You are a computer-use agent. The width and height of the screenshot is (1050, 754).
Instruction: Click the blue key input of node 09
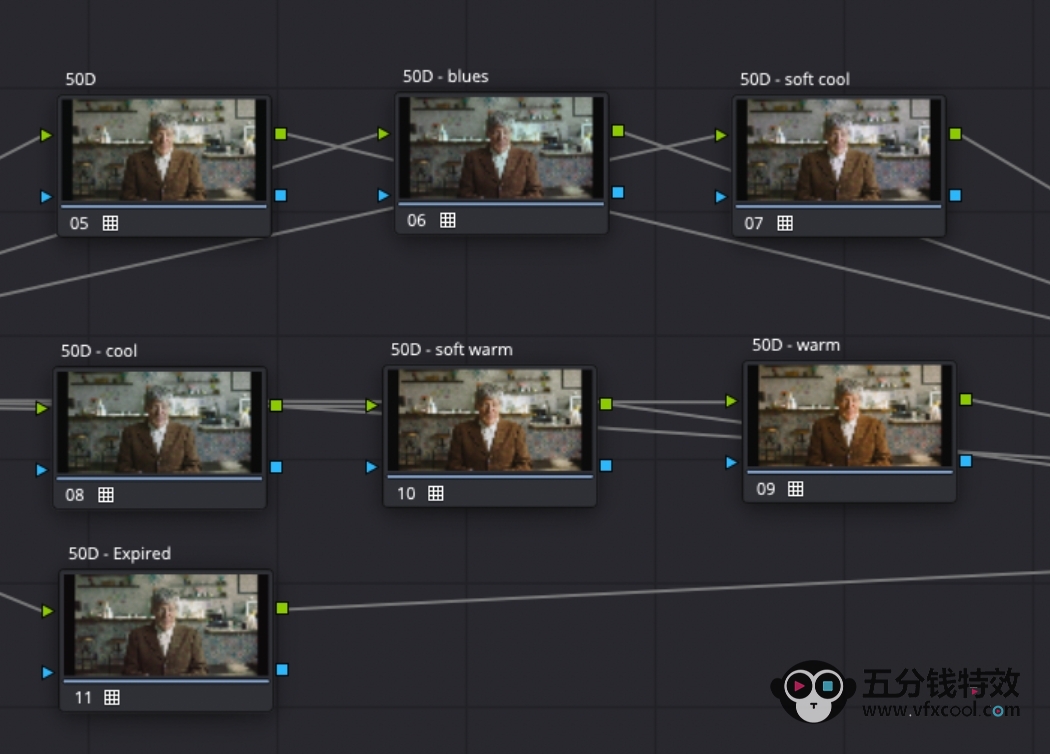click(x=731, y=463)
